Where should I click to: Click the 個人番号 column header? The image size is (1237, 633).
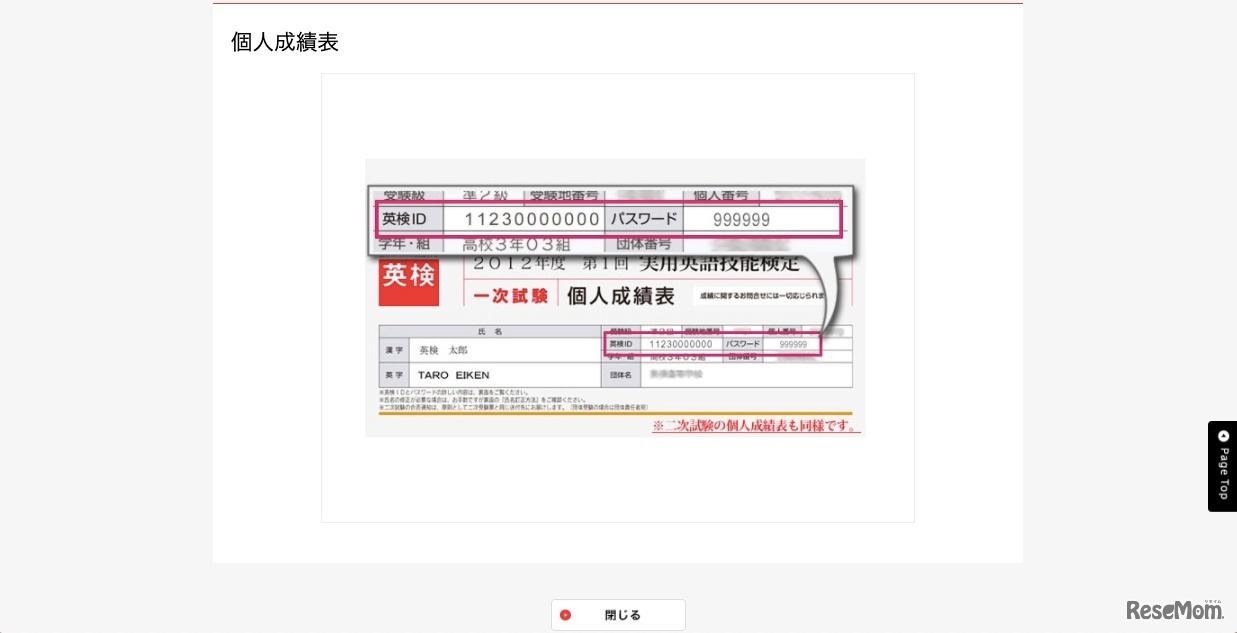click(x=723, y=196)
